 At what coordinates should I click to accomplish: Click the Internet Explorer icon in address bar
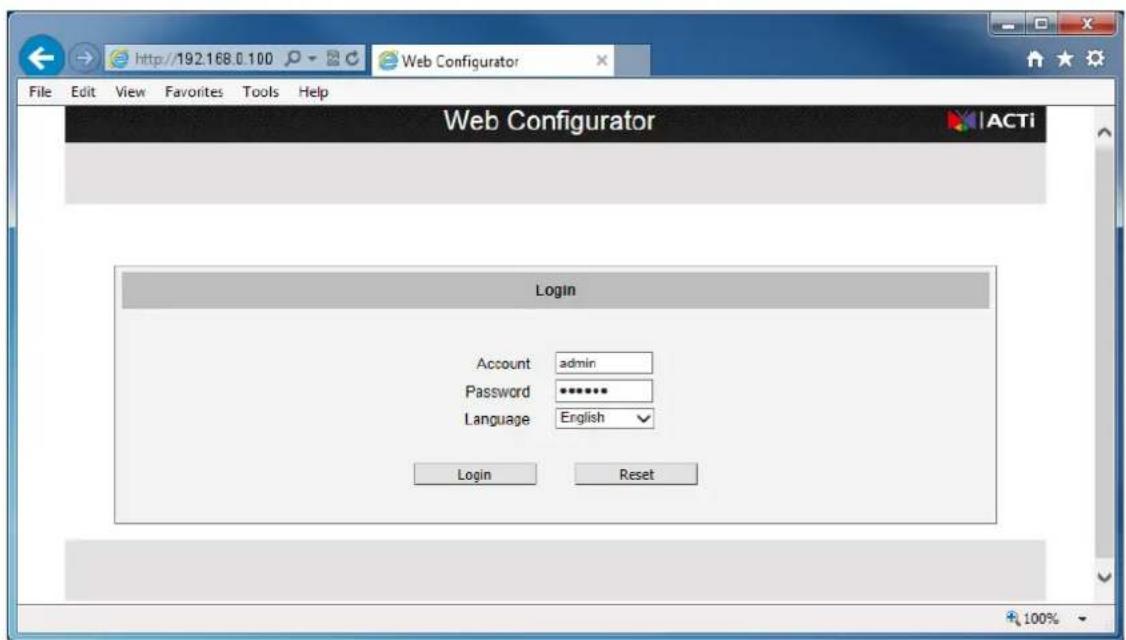(x=119, y=59)
